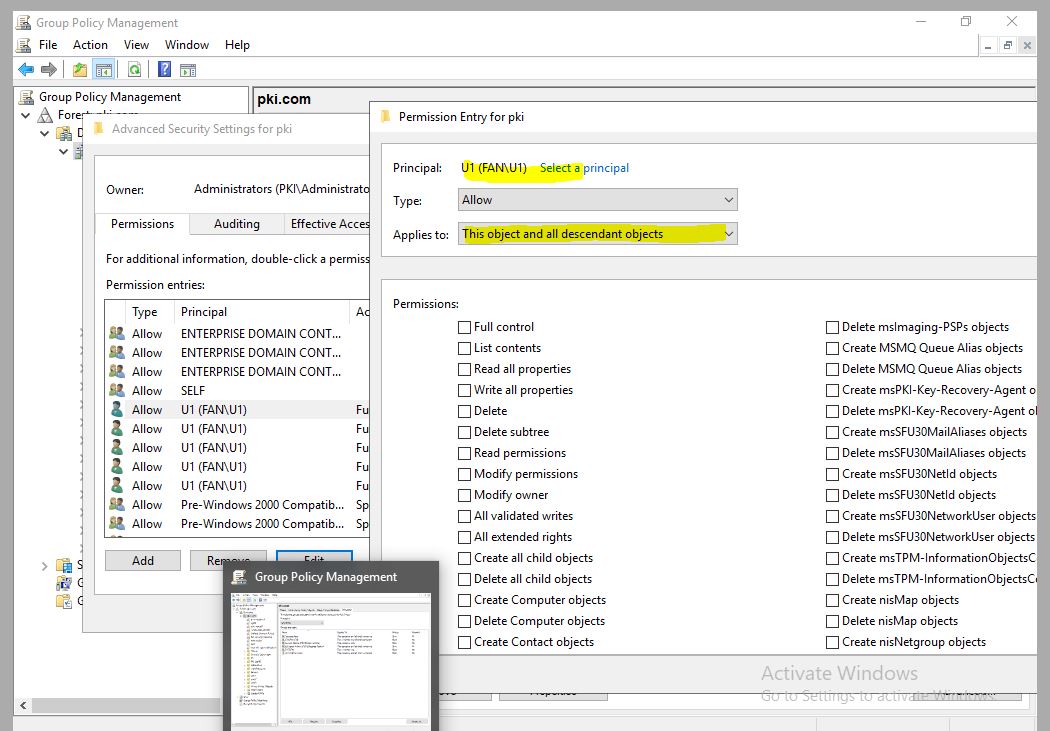Collapse the Forest node in the tree

click(x=25, y=115)
